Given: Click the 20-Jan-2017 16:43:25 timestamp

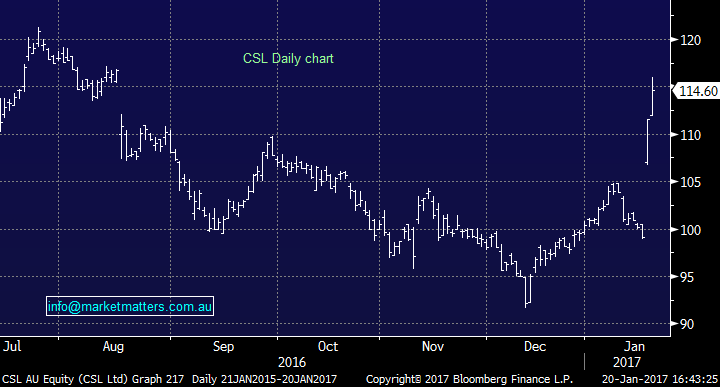Looking at the screenshot, I should [x=660, y=380].
